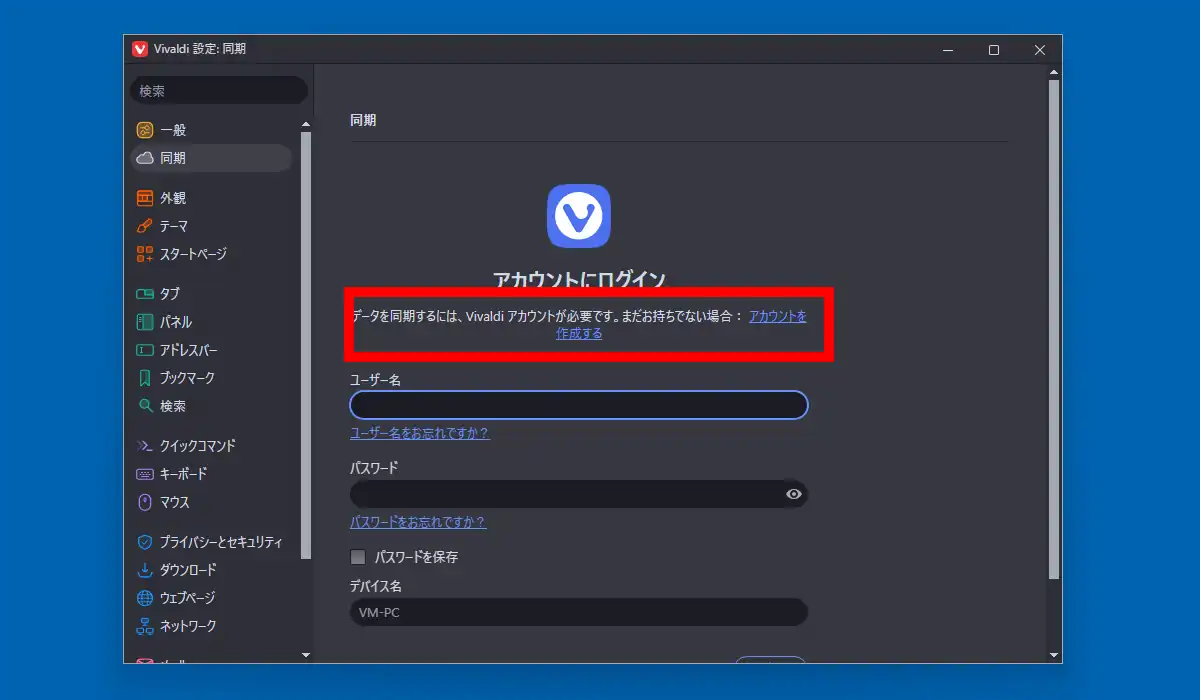The width and height of the screenshot is (1200, 700).
Task: Click the テーマ paintbrush icon
Action: click(145, 226)
